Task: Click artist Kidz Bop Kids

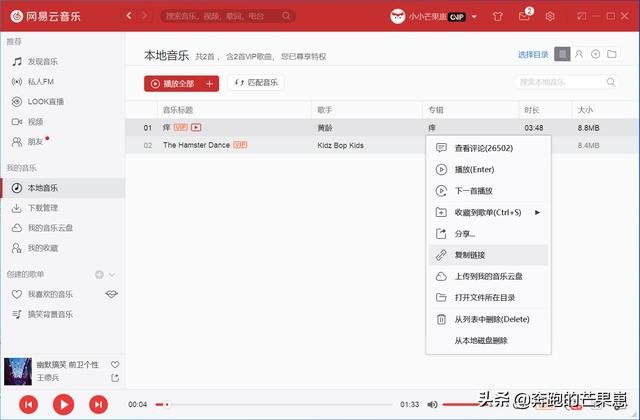Action: point(340,145)
